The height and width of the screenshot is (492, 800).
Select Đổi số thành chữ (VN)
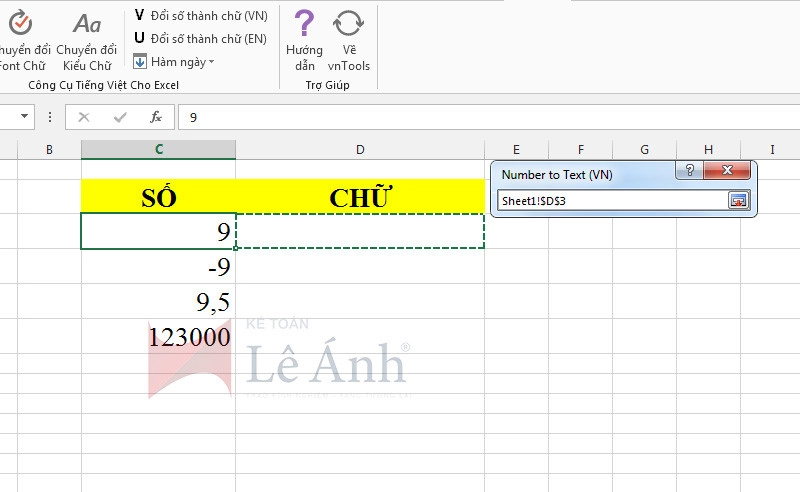[201, 16]
